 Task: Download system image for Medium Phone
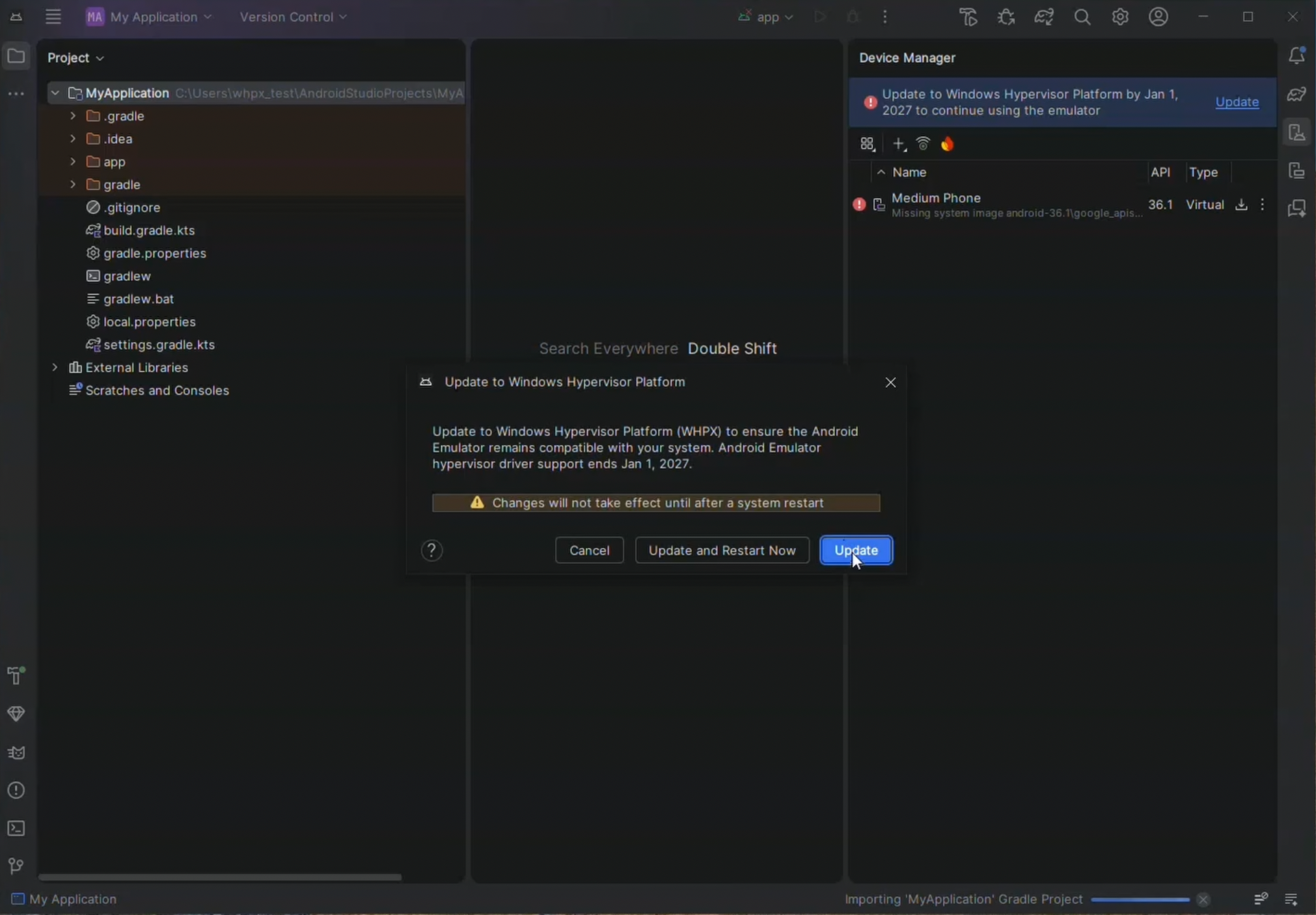(1241, 204)
